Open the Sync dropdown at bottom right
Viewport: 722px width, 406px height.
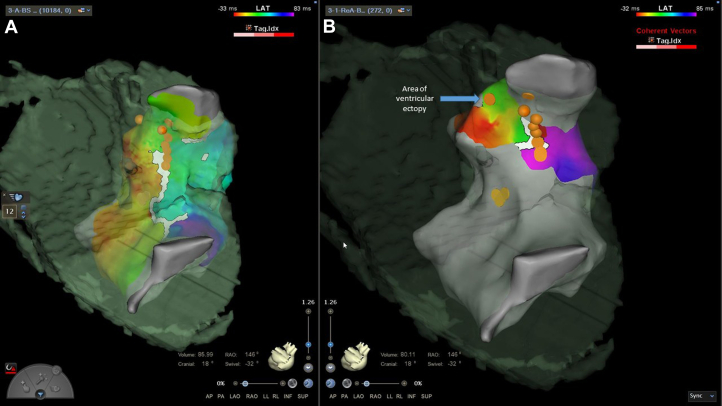point(702,396)
